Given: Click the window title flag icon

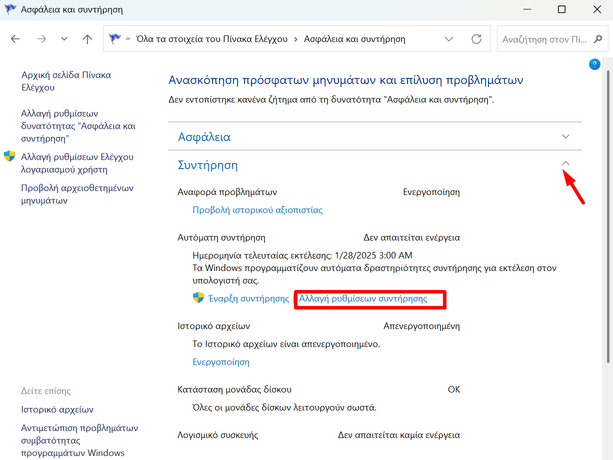Looking at the screenshot, I should [10, 9].
